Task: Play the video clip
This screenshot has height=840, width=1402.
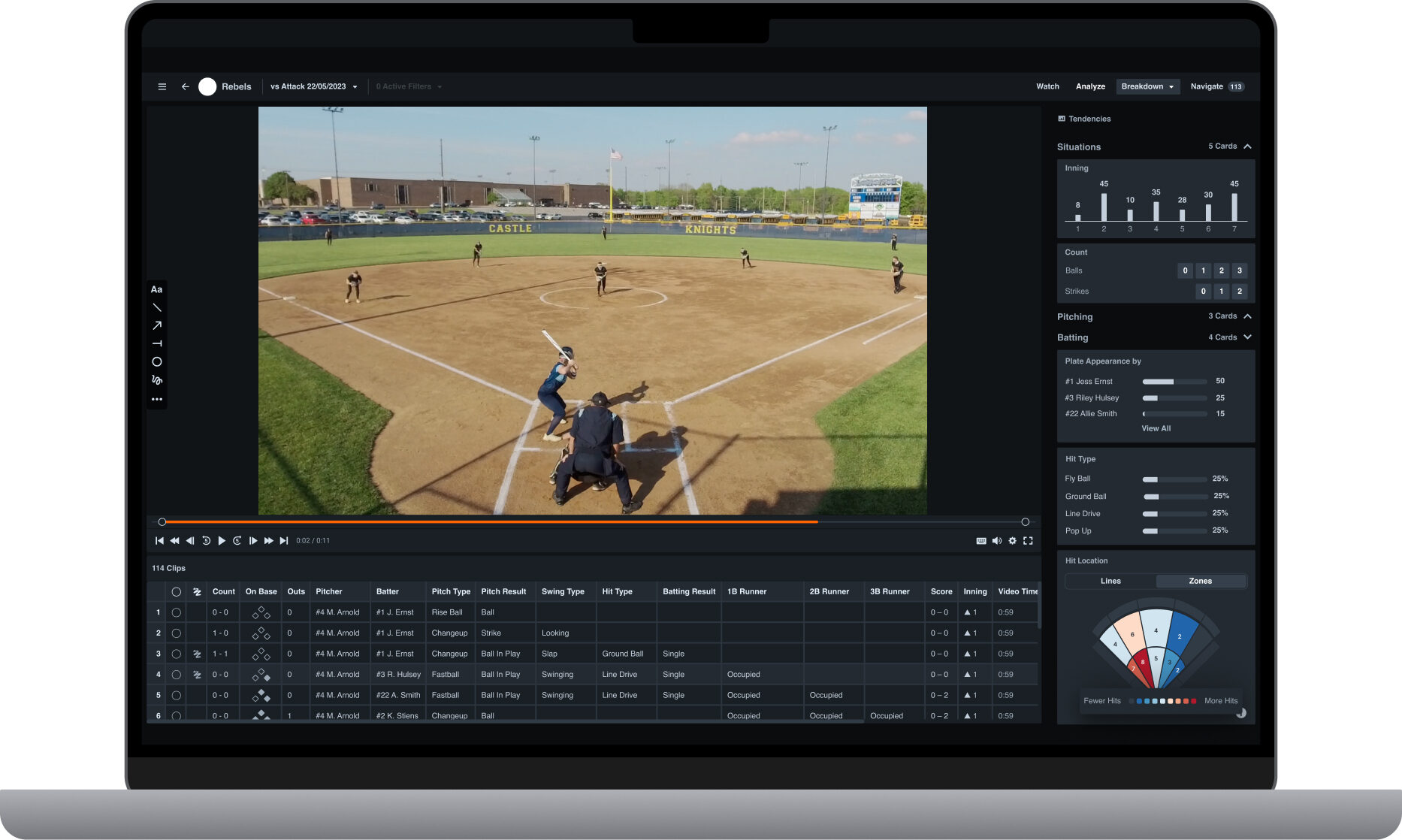Action: point(222,540)
